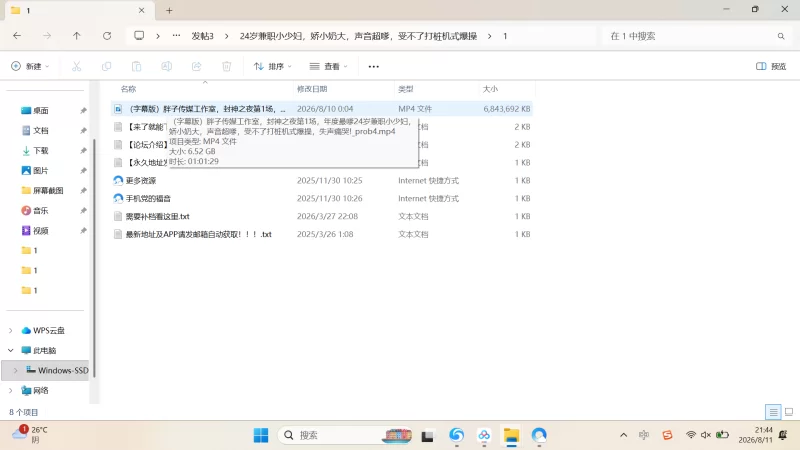This screenshot has width=800, height=450.
Task: Click the taskbar 搜索 search box
Action: [345, 435]
